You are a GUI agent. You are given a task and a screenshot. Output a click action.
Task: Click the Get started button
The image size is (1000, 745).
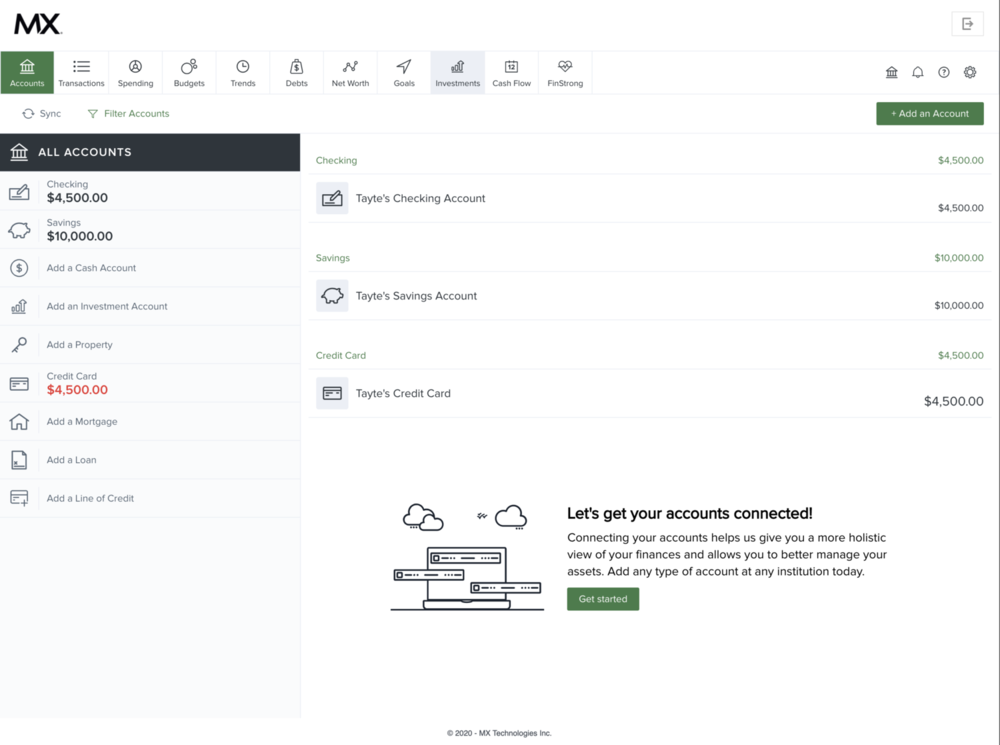coord(603,599)
